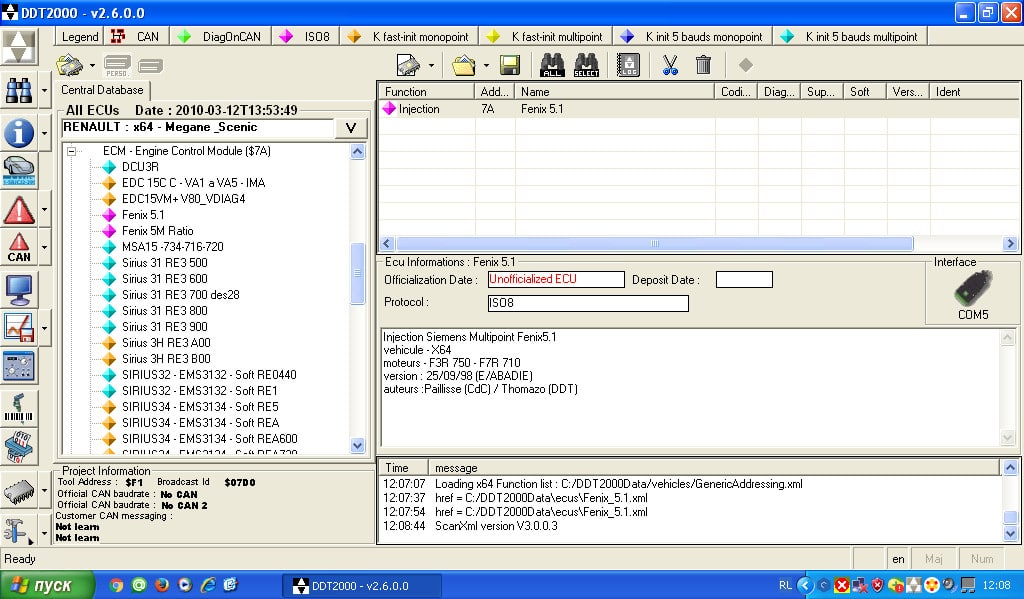Screen dimensions: 1024x599
Task: Open the chip memory icon in sidebar
Action: click(x=19, y=492)
